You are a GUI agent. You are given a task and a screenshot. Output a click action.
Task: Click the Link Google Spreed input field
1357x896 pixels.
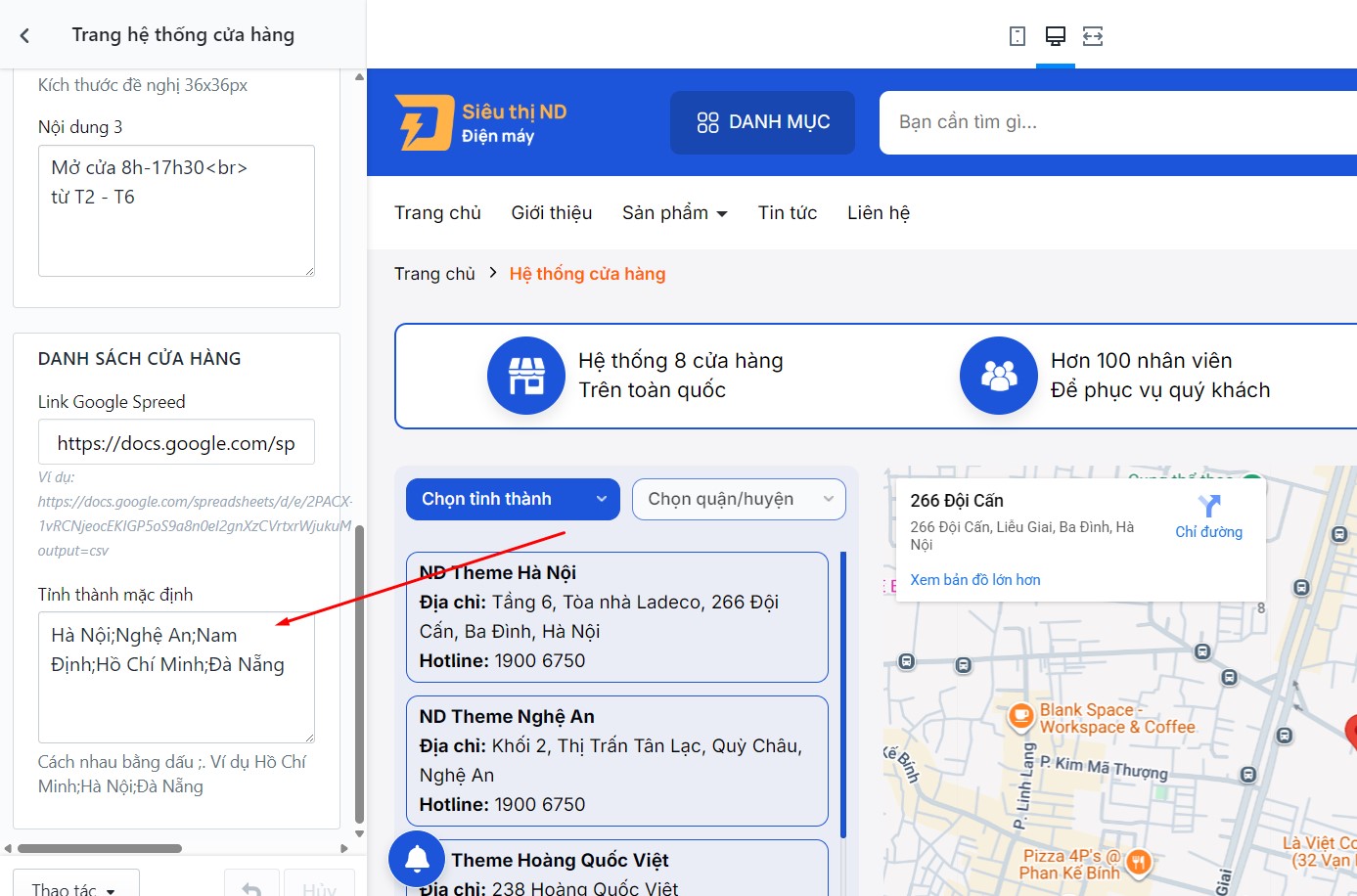click(x=176, y=442)
